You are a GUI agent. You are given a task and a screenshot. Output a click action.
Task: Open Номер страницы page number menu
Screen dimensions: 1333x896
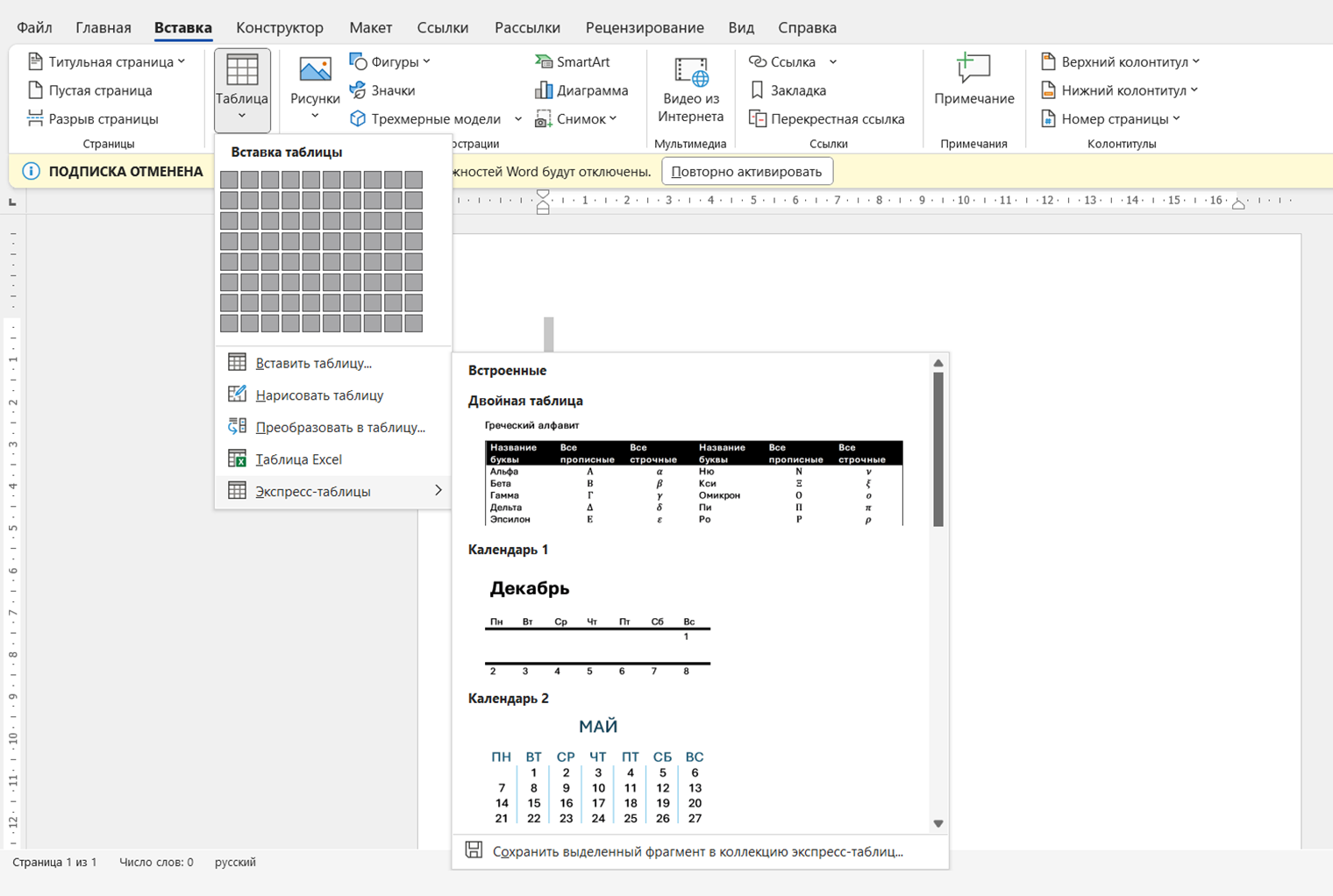1110,118
